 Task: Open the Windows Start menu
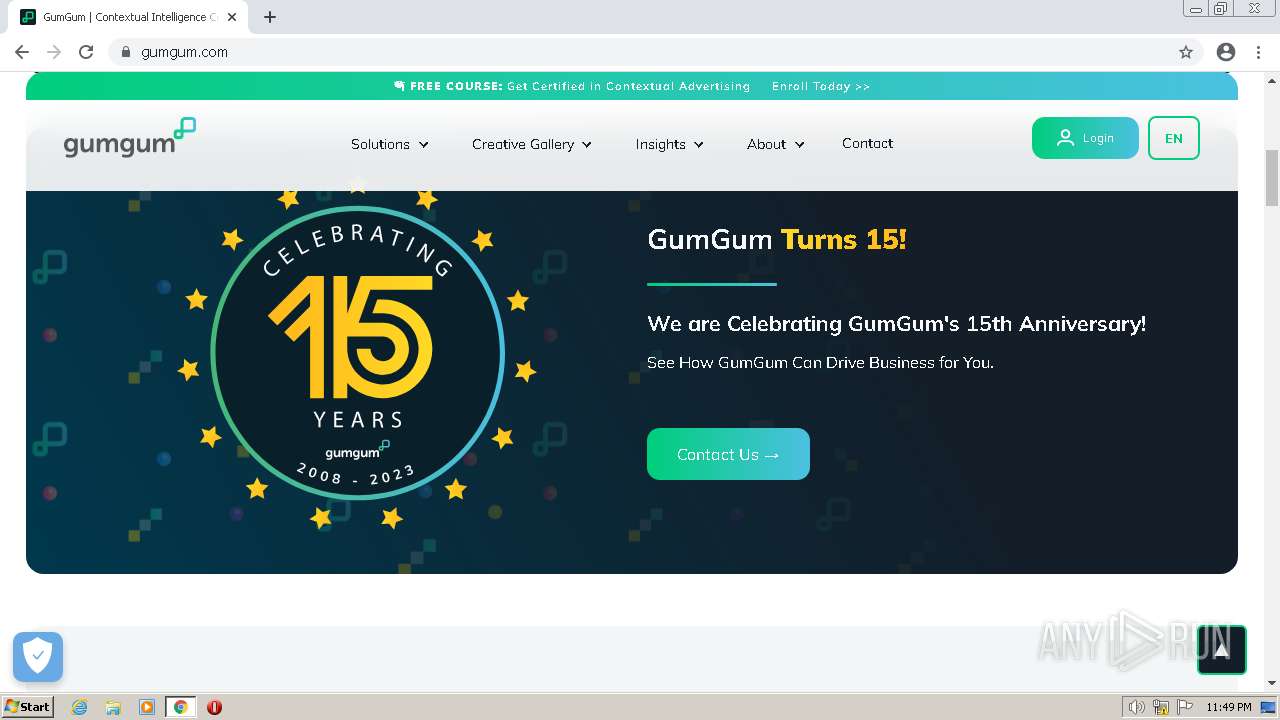click(27, 707)
